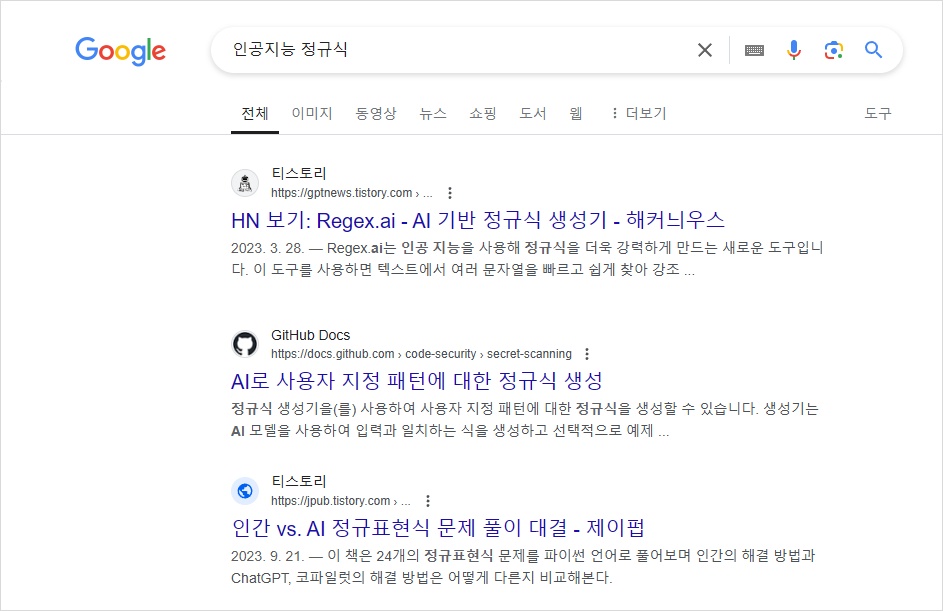This screenshot has width=943, height=611.
Task: Open 인간 vs. AI 정규표현식 문제 풀이 대결 link
Action: [x=438, y=528]
